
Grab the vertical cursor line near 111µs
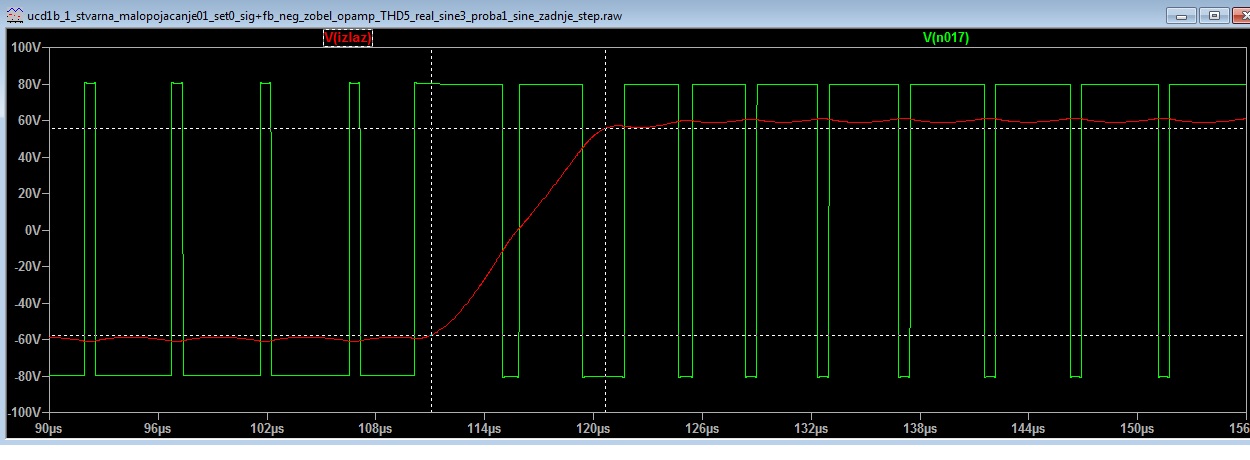pos(431,230)
